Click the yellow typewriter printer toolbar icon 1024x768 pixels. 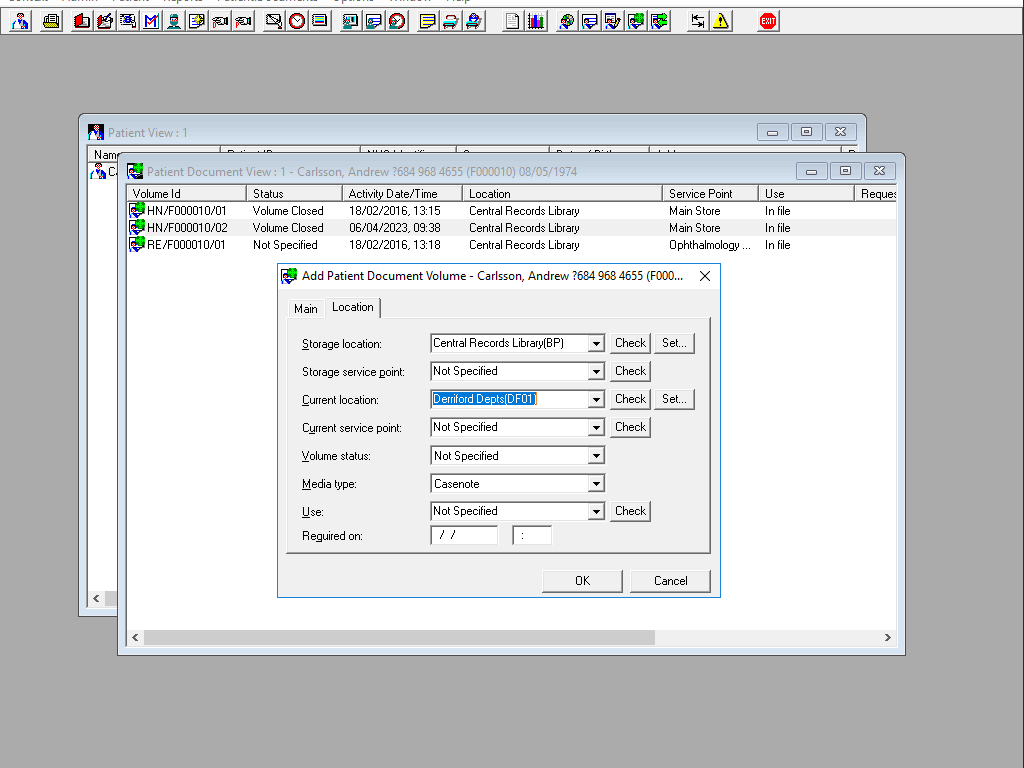[51, 22]
